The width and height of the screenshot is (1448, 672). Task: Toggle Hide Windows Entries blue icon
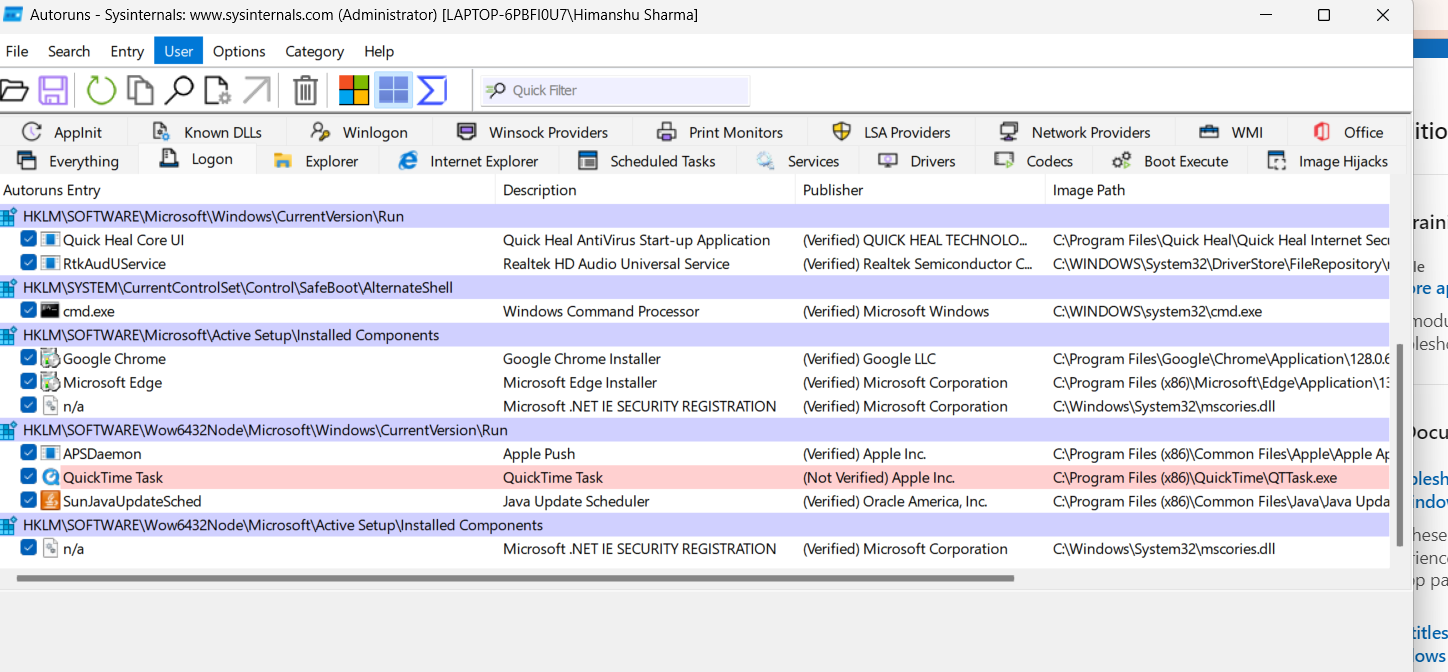393,90
